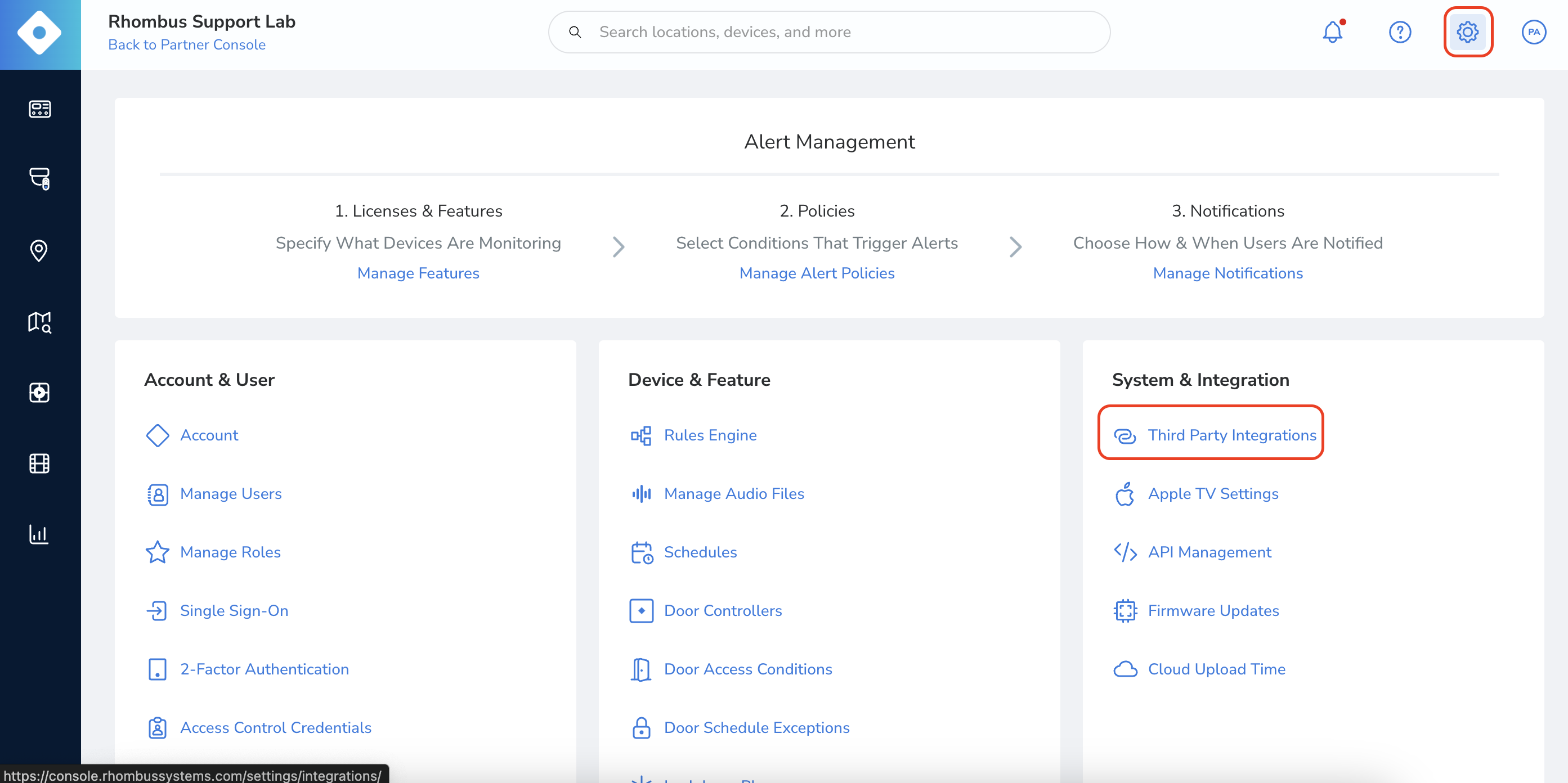
Task: Click the Account diamond icon
Action: coord(158,435)
